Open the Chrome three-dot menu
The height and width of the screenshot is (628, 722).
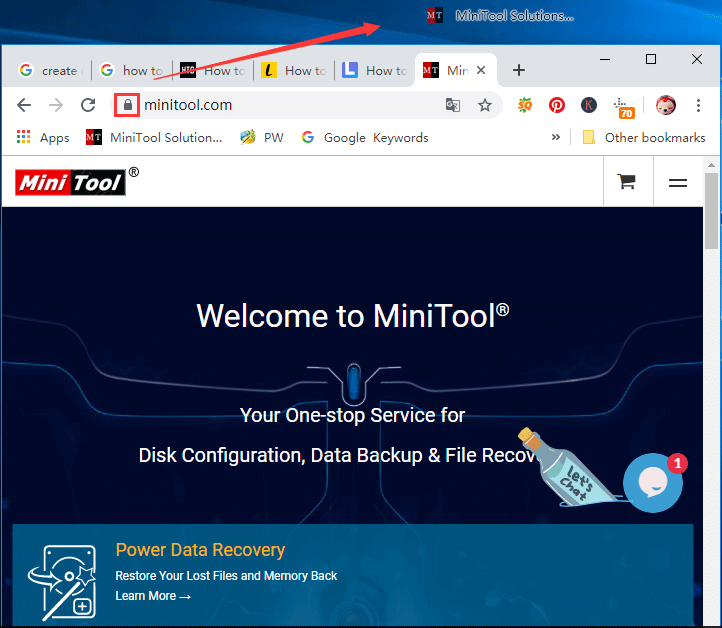(x=698, y=105)
